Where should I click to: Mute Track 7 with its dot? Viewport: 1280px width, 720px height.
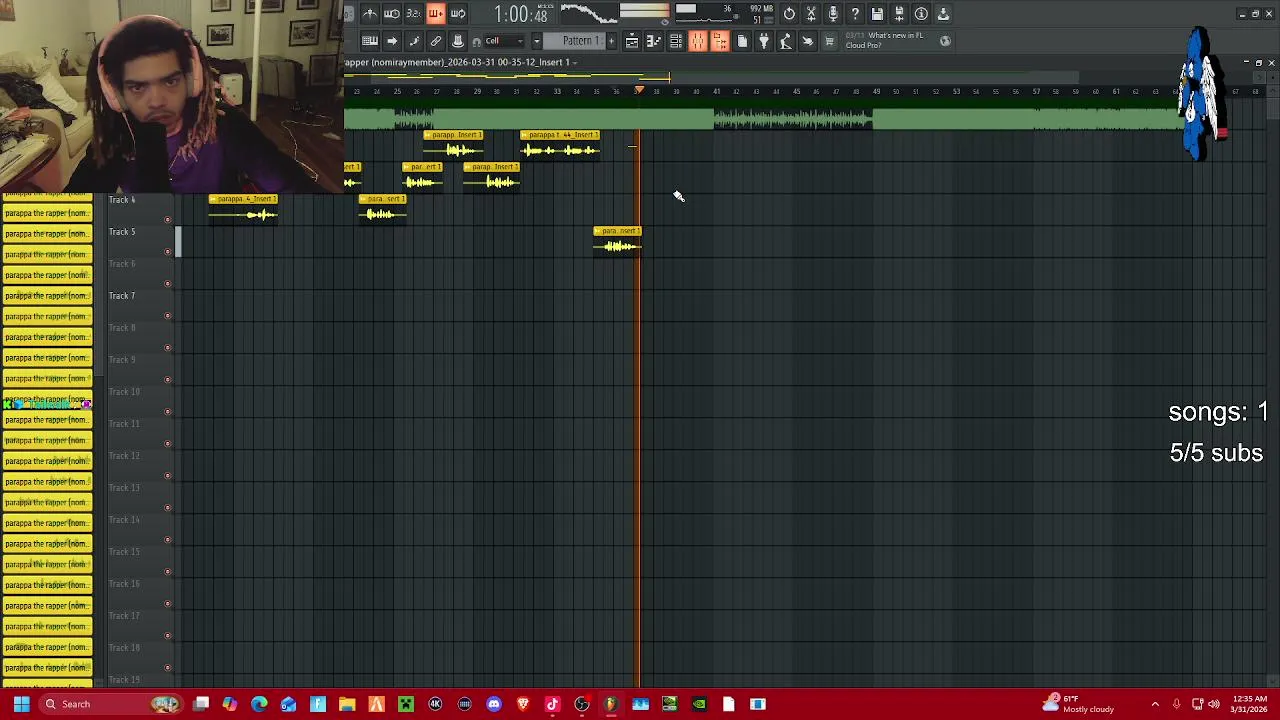167,316
